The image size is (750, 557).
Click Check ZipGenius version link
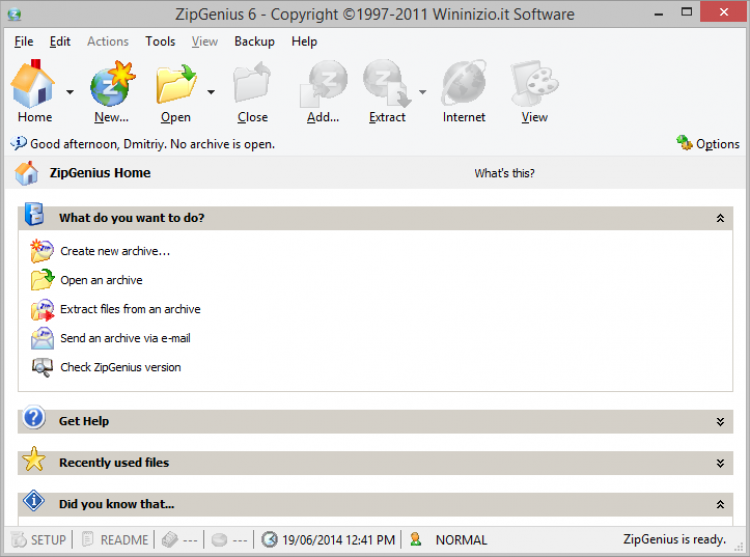pyautogui.click(x=121, y=367)
